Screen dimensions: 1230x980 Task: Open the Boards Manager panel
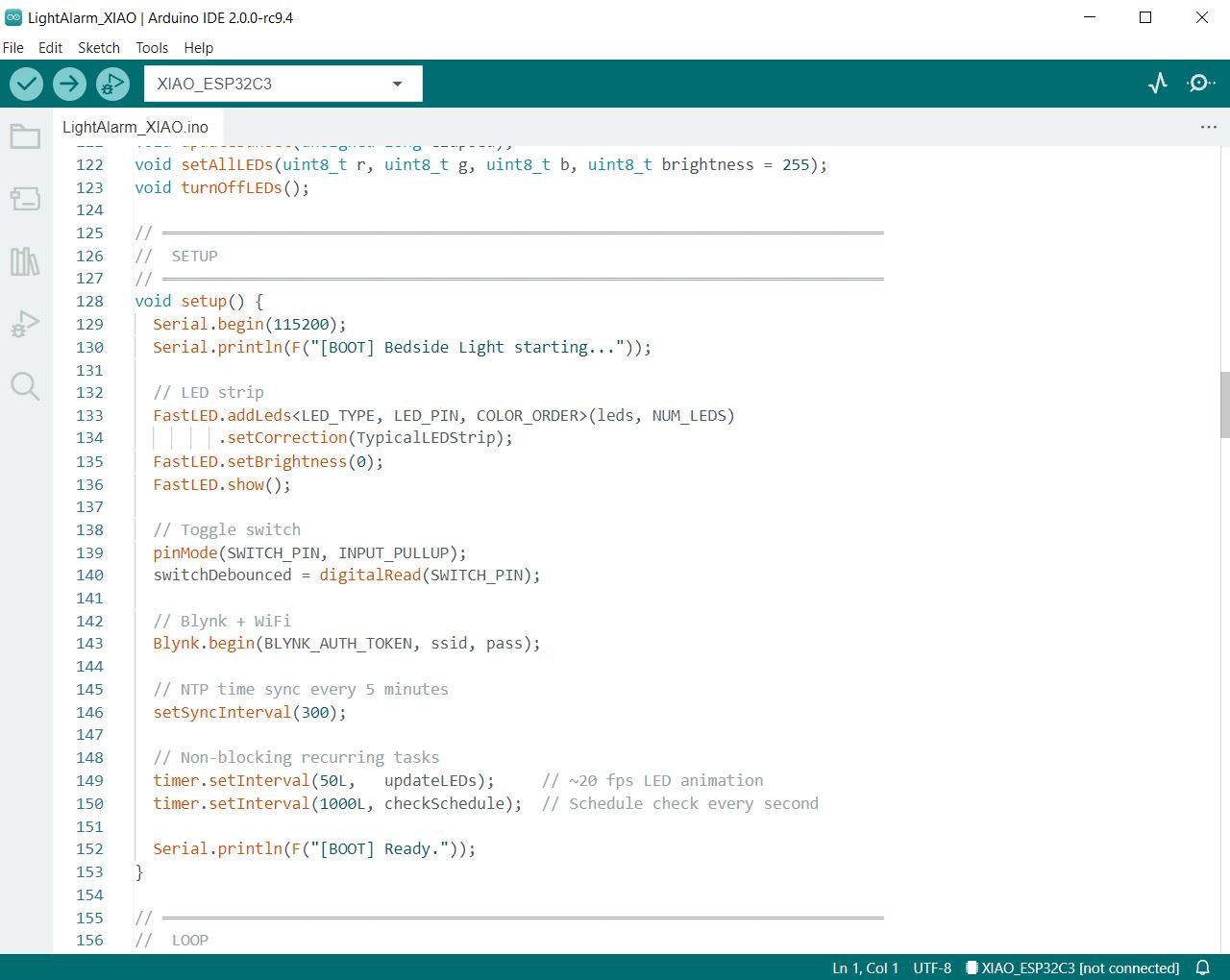tap(25, 199)
